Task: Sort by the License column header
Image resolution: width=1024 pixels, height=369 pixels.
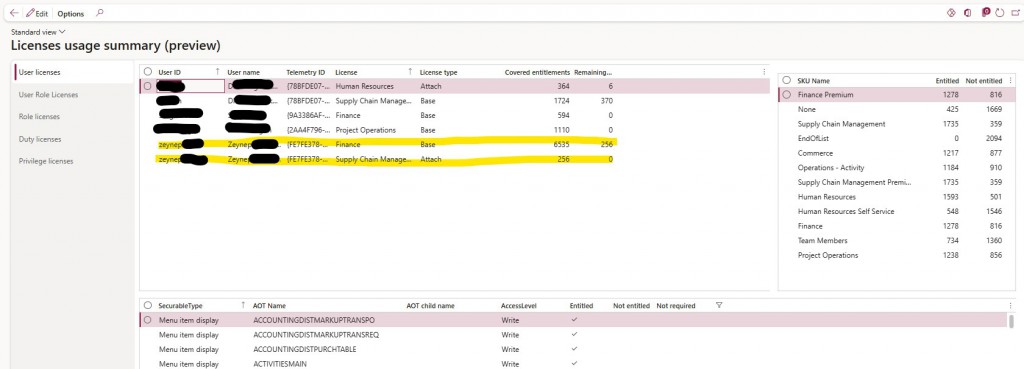Action: (x=346, y=72)
